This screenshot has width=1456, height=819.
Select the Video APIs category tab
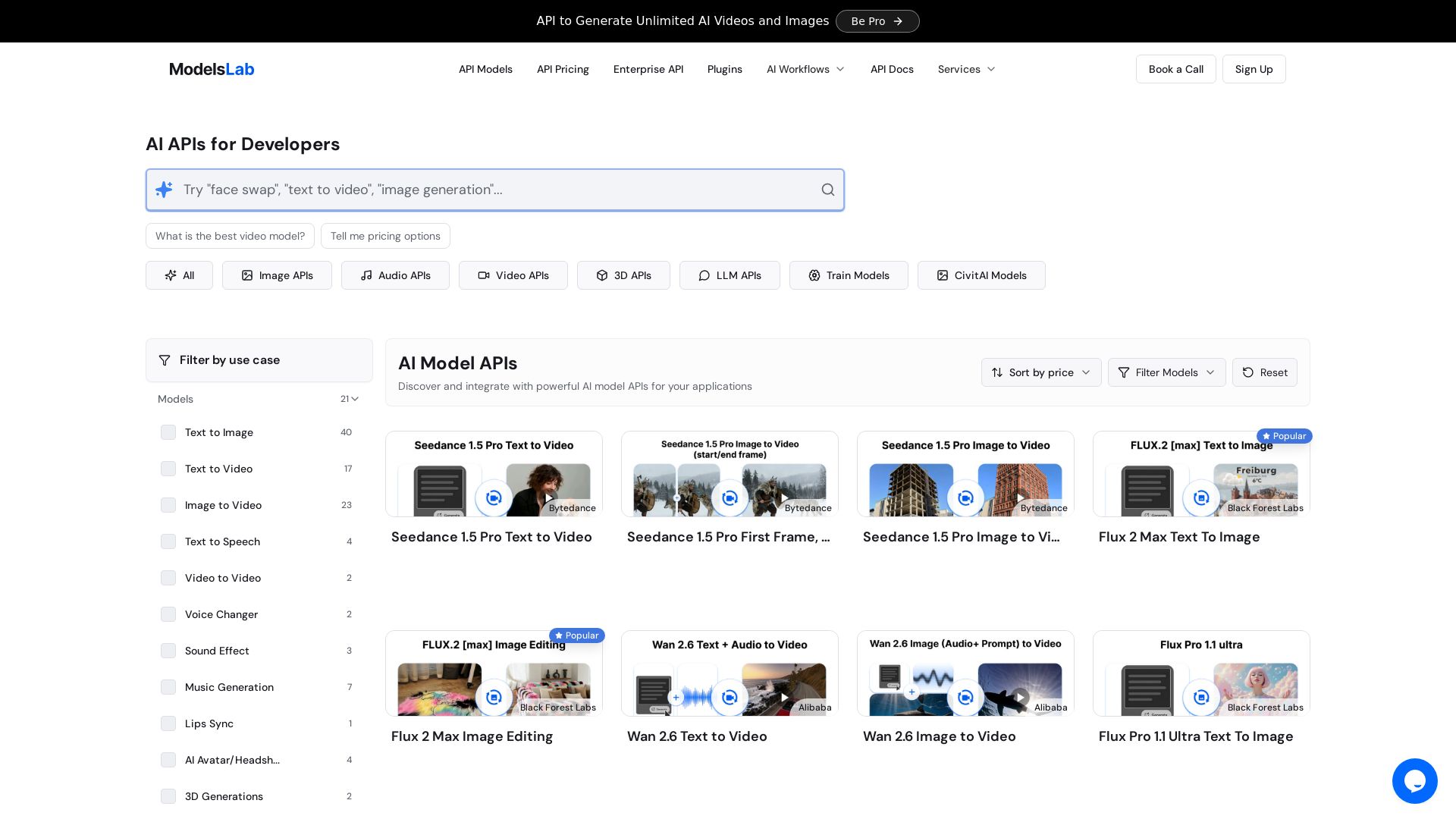click(x=513, y=275)
